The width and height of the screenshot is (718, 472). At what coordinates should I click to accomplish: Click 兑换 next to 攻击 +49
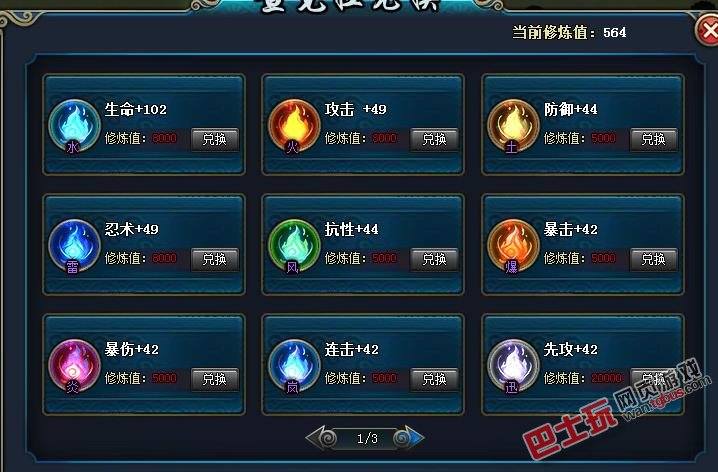tap(434, 139)
